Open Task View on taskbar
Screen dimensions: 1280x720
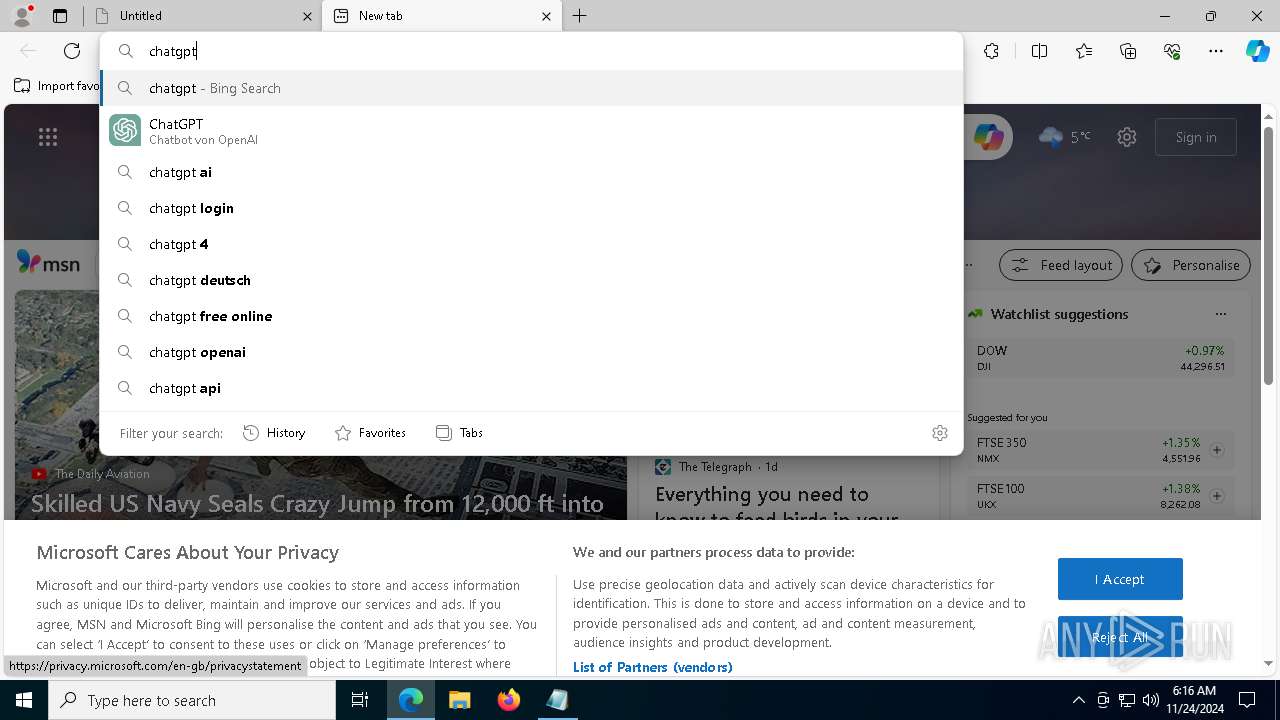[x=360, y=700]
